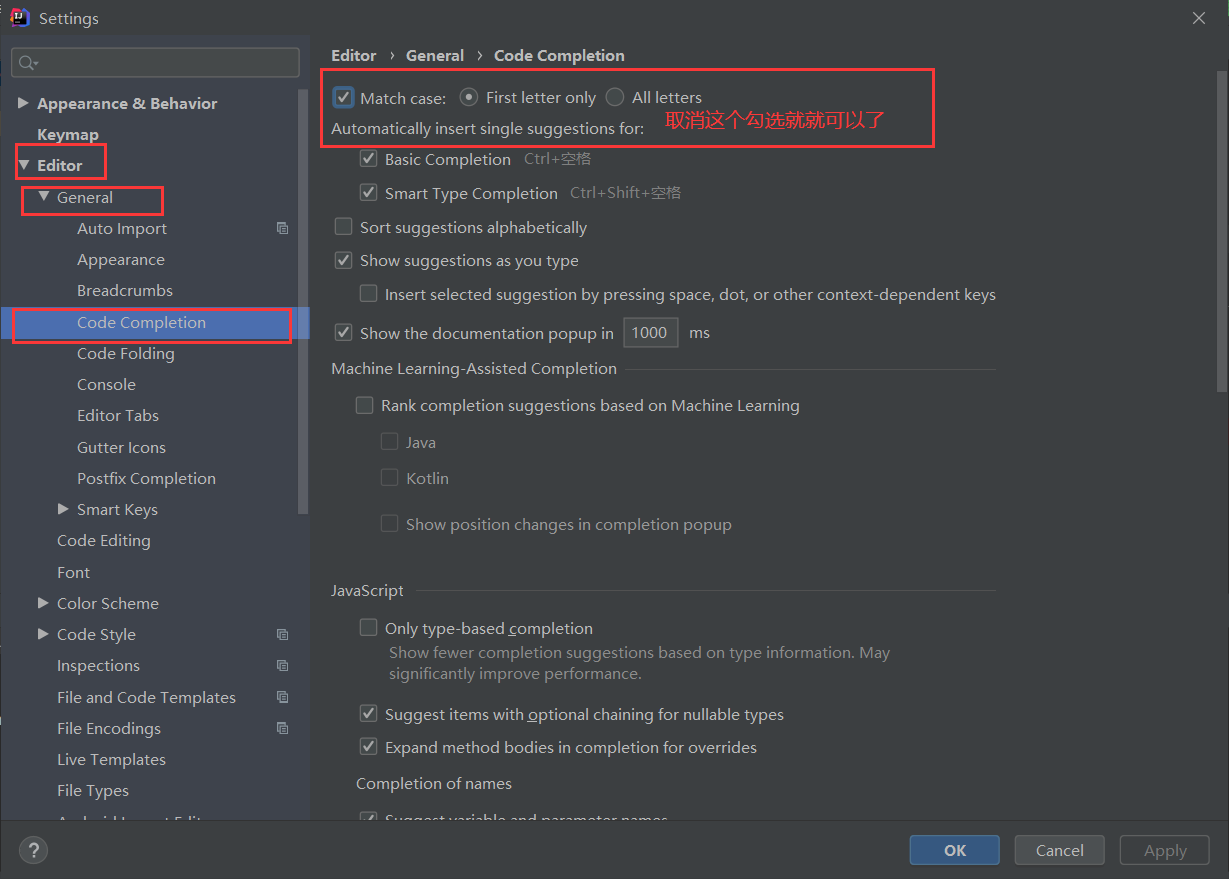
Task: Close the Settings dialog window
Action: (x=1199, y=18)
